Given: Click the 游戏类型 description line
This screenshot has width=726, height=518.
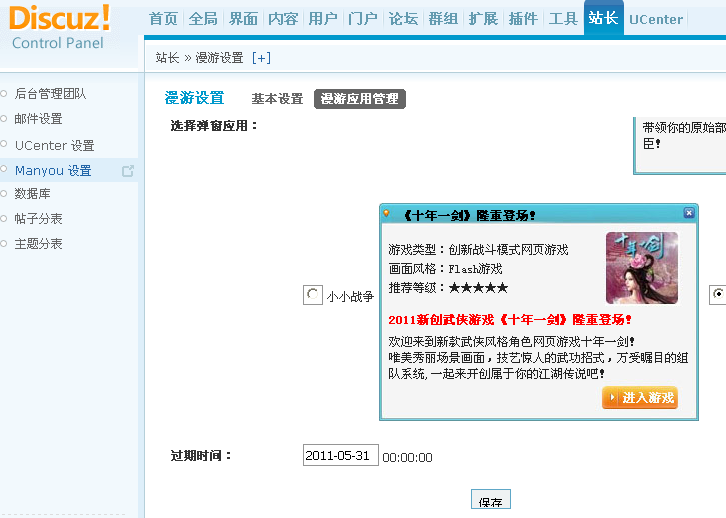Looking at the screenshot, I should point(478,250).
